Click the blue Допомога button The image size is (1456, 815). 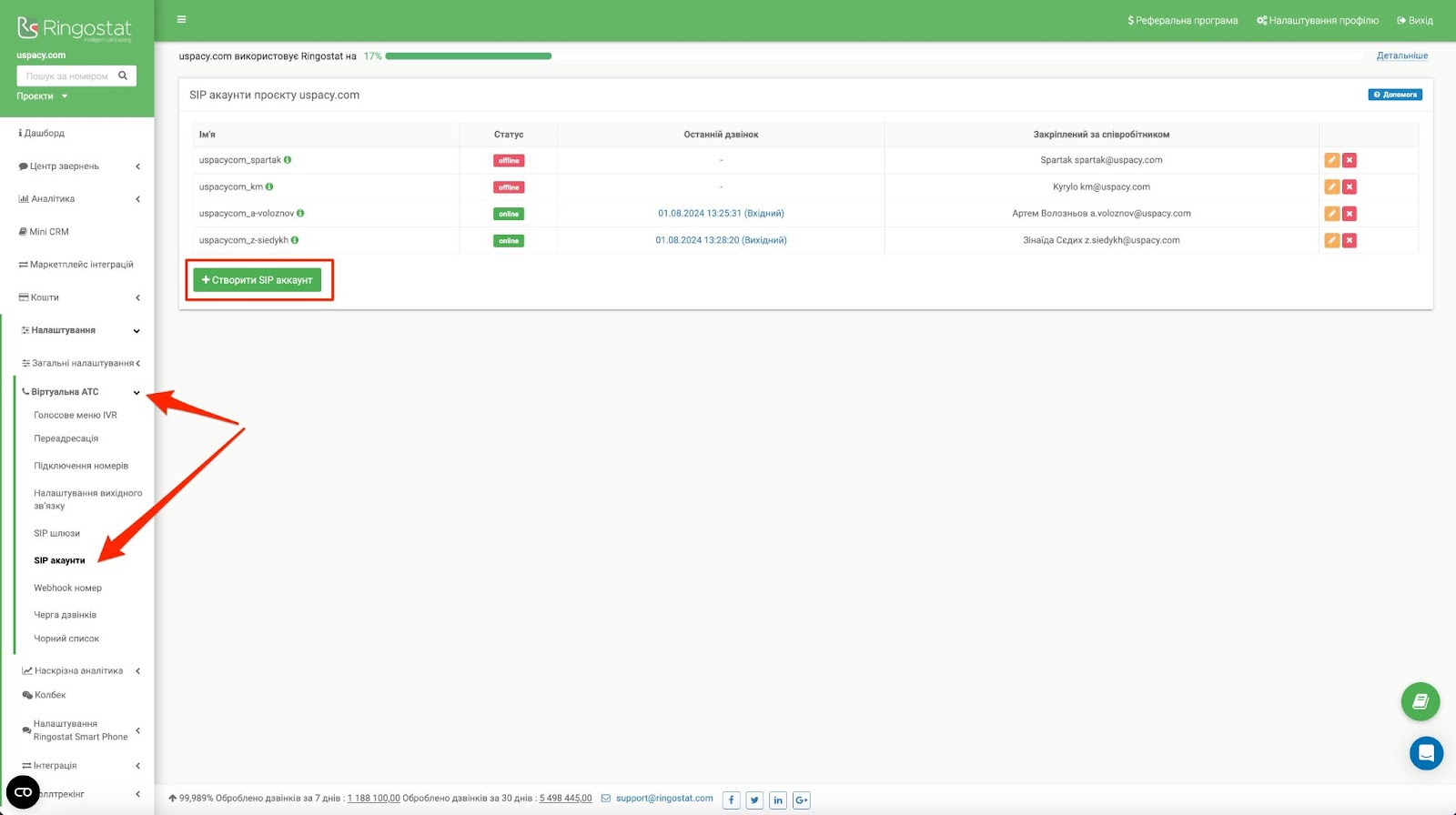click(1395, 95)
